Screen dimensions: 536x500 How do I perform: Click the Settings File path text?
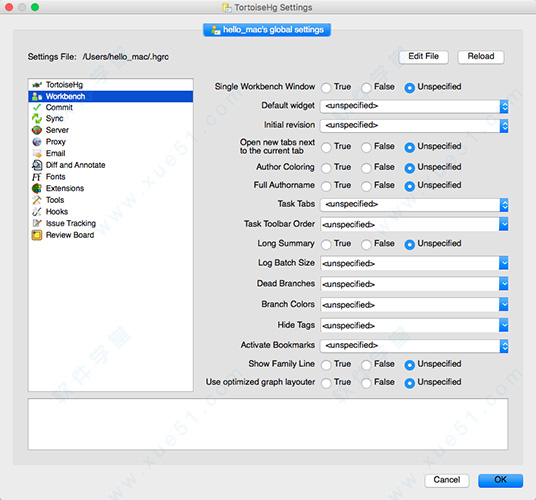pos(125,57)
